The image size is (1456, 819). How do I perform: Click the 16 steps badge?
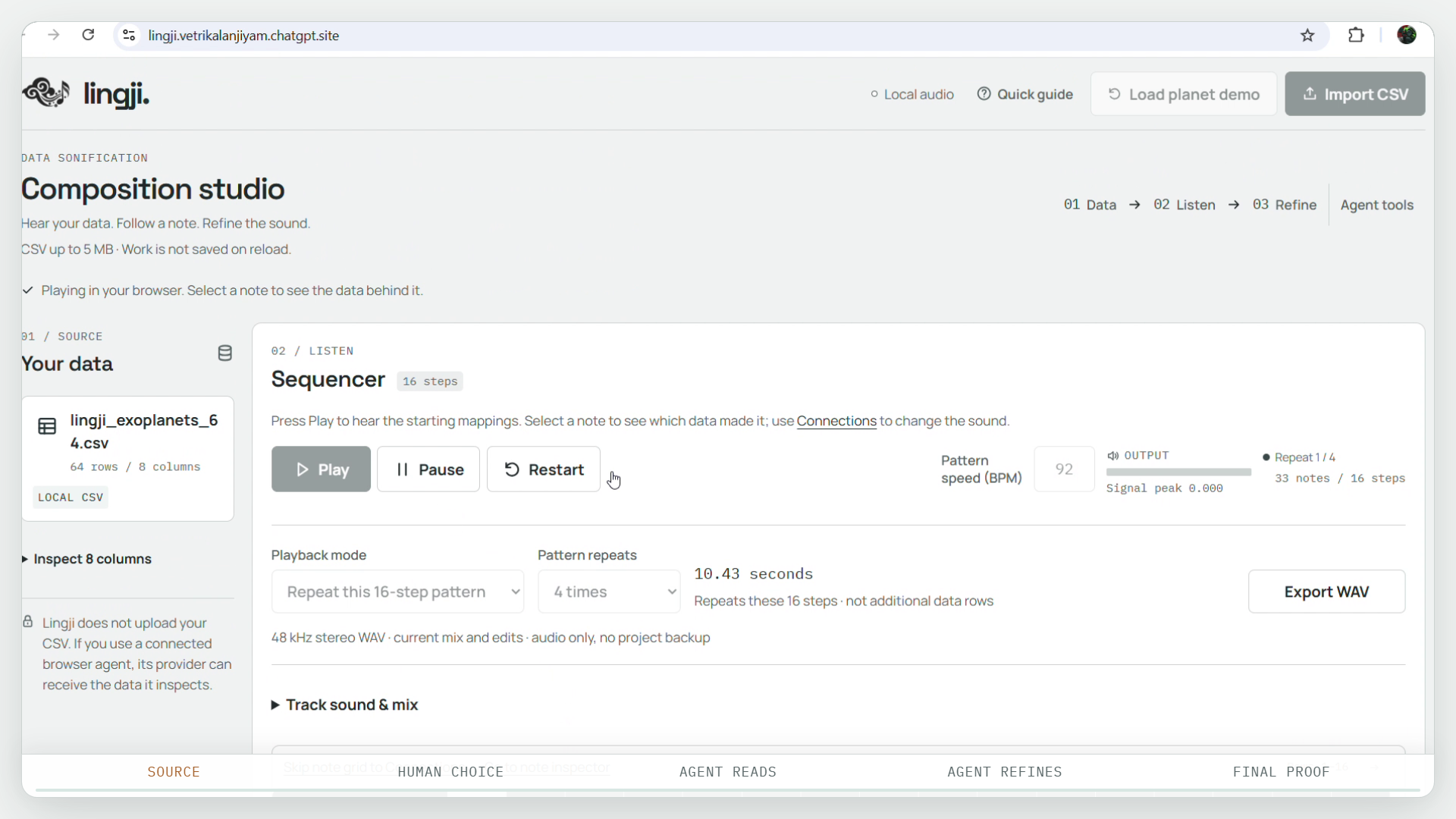click(430, 381)
